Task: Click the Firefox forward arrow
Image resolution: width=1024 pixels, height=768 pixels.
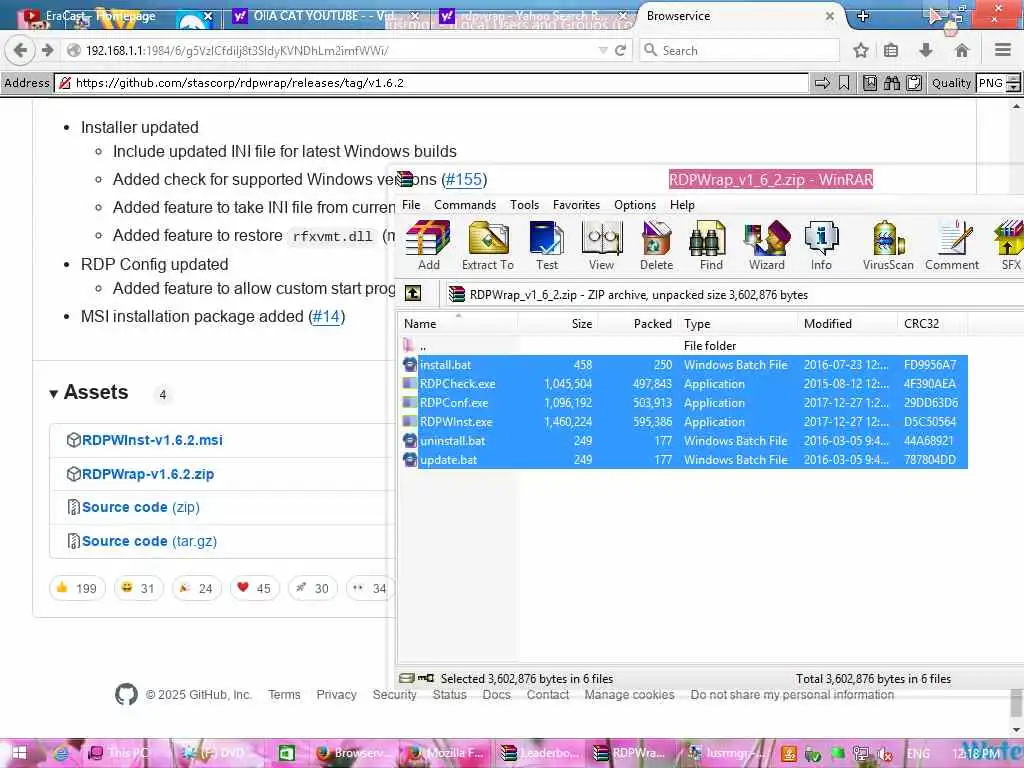Action: [x=48, y=50]
